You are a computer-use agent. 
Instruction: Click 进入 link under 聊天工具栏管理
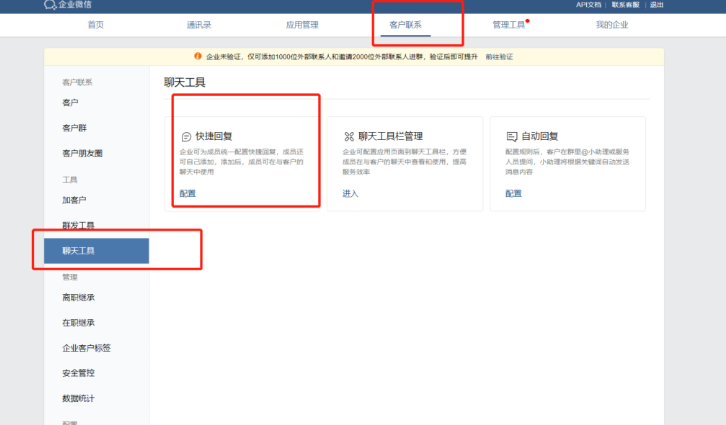[350, 193]
